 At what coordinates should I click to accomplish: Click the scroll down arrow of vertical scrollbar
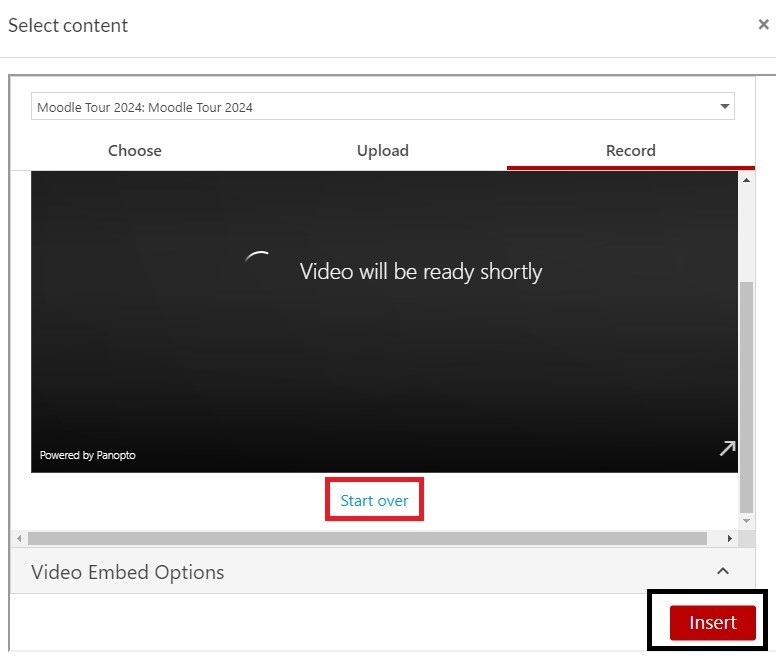(x=746, y=521)
